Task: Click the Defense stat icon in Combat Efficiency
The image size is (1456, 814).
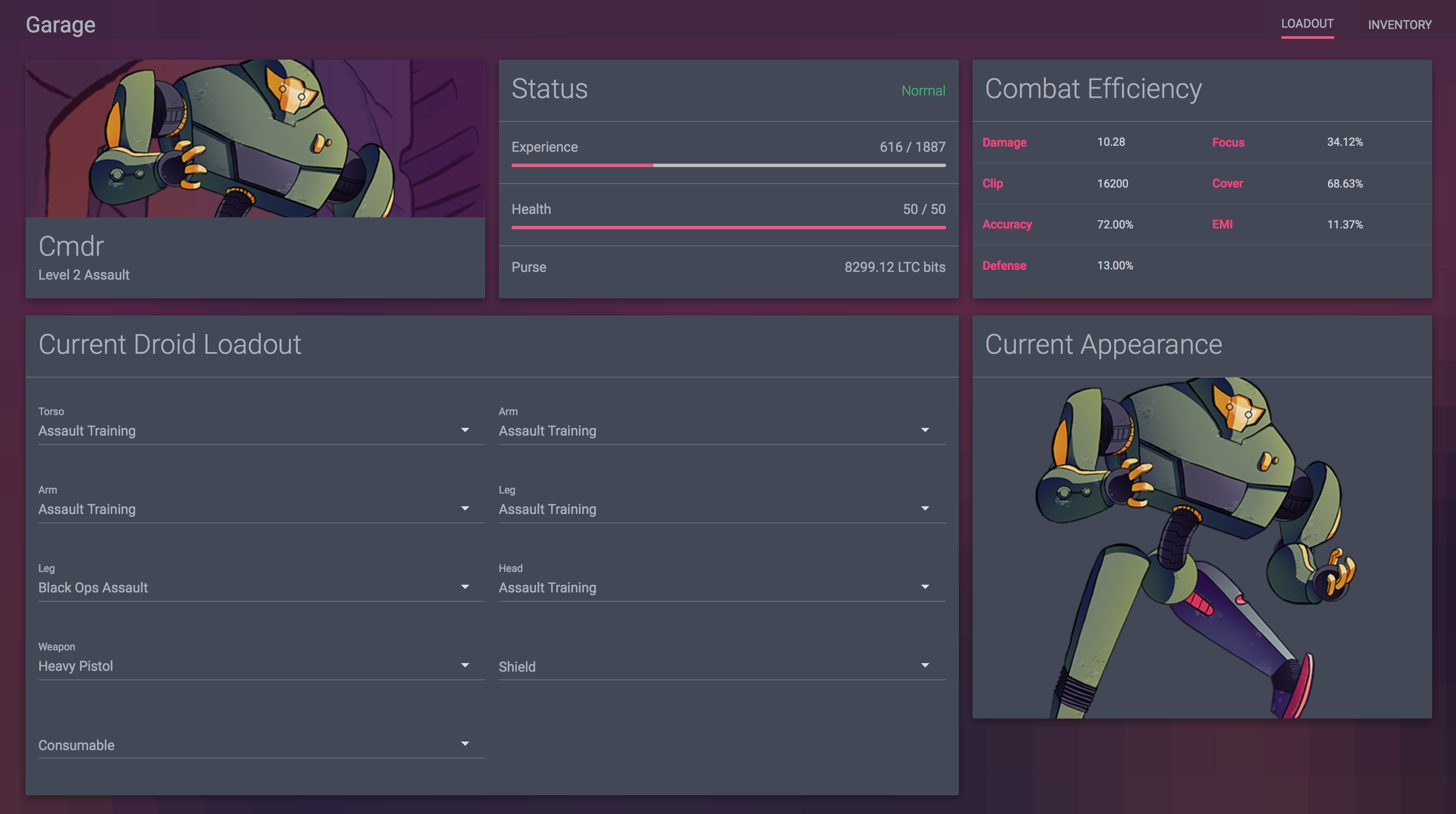Action: 1005,265
